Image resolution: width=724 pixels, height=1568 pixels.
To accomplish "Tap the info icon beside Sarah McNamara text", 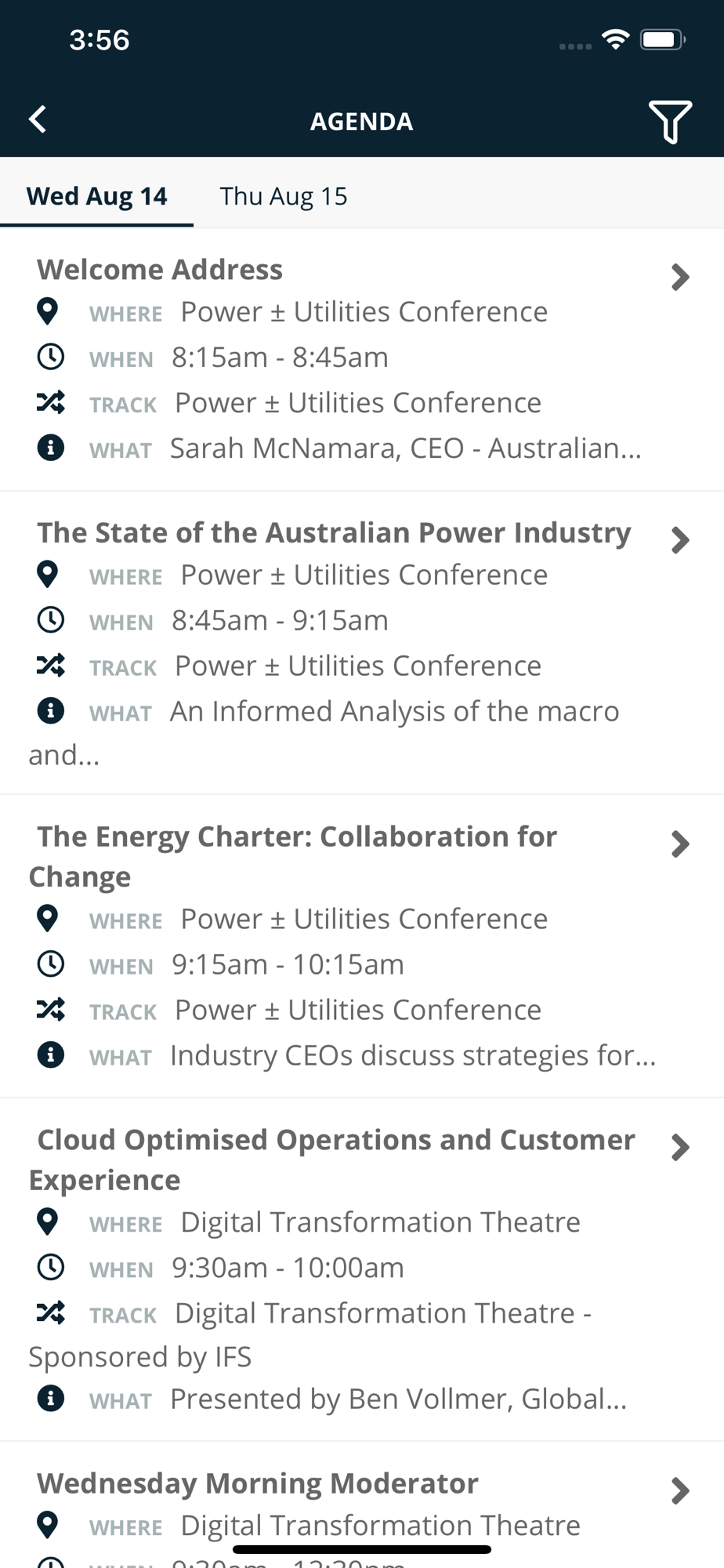I will click(x=51, y=448).
